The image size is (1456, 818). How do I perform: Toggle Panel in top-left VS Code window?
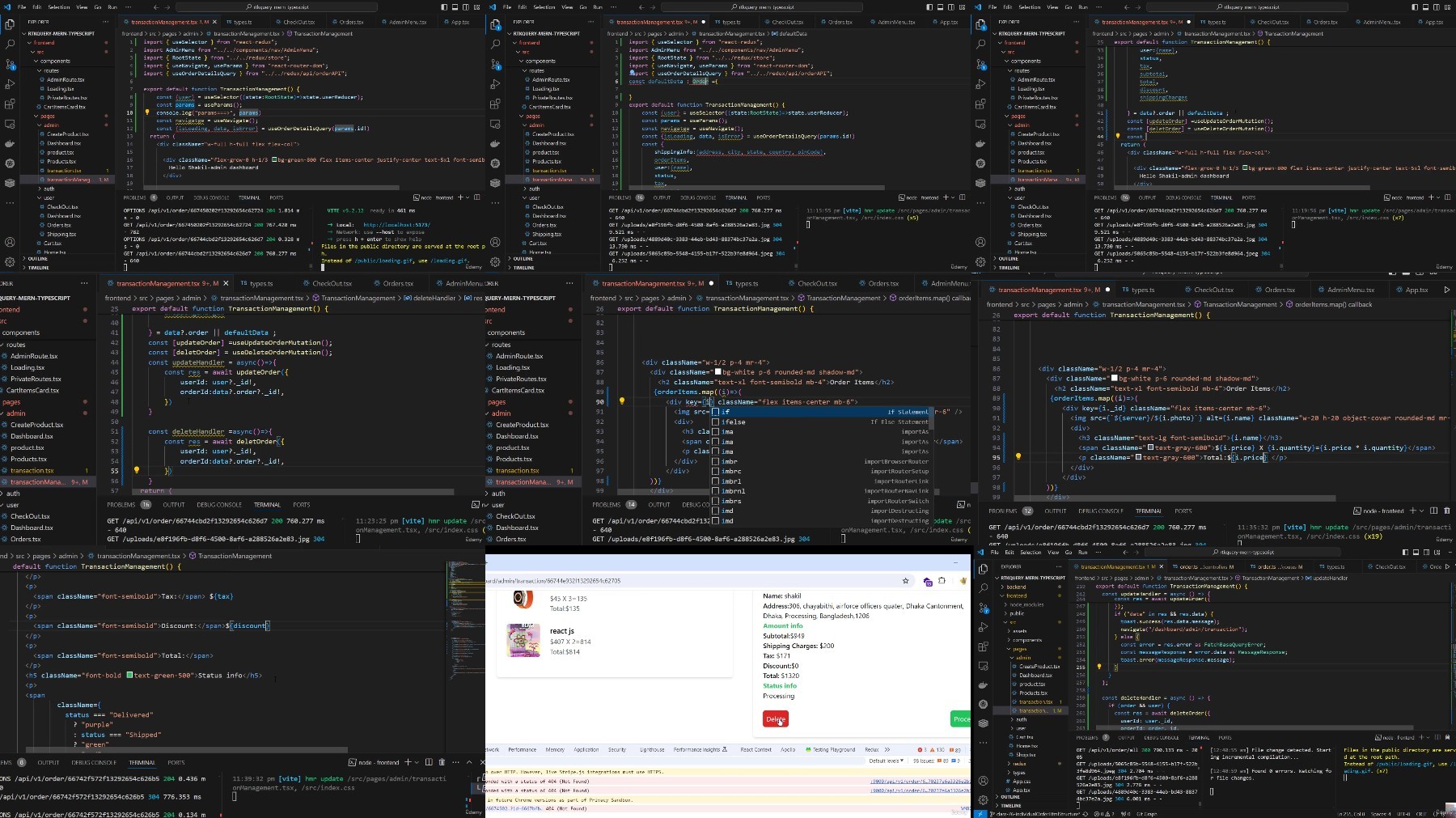coord(455,6)
